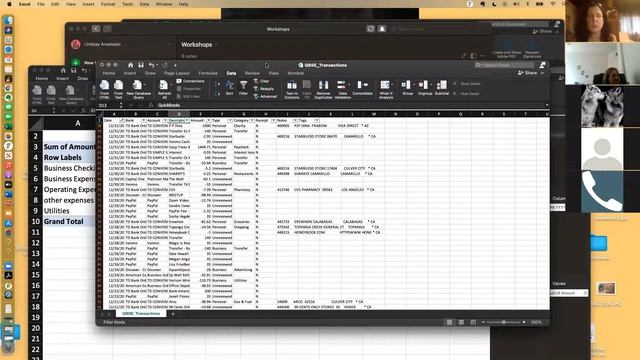
Task: Click From Text in the front Excel ribbon
Action: point(118,89)
